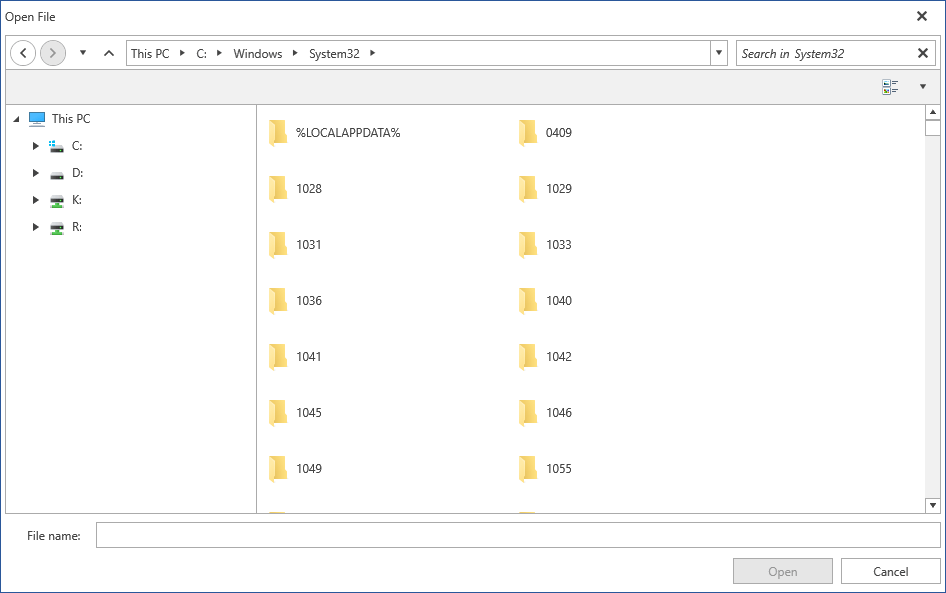Click inside the File name field
Screen dimensions: 946x593
click(400, 535)
